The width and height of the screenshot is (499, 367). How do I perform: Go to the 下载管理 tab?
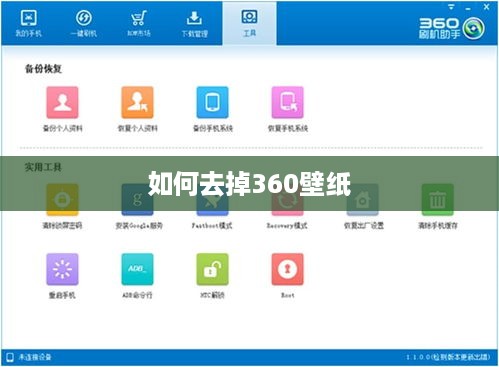195,23
